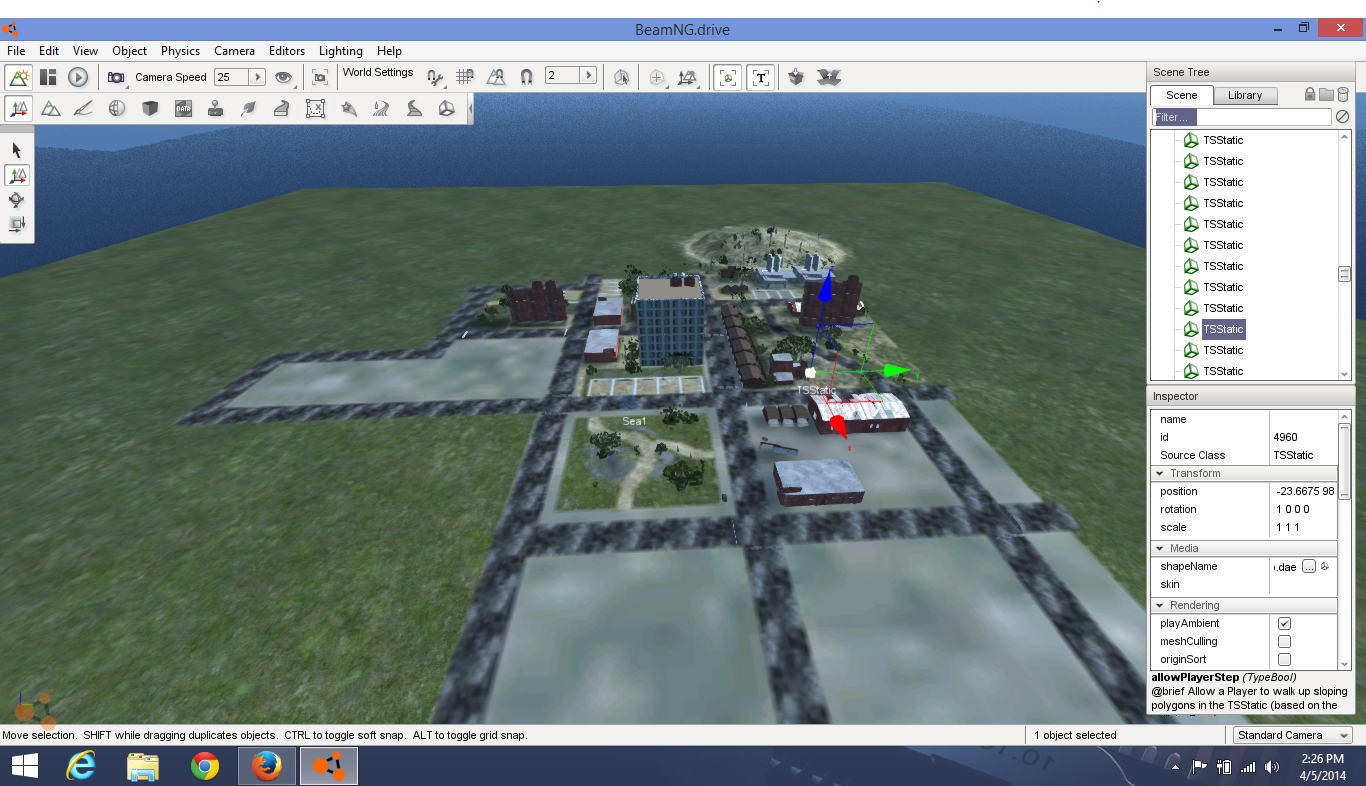The height and width of the screenshot is (786, 1366).
Task: Clear the Scene Tree filter
Action: coord(1342,117)
